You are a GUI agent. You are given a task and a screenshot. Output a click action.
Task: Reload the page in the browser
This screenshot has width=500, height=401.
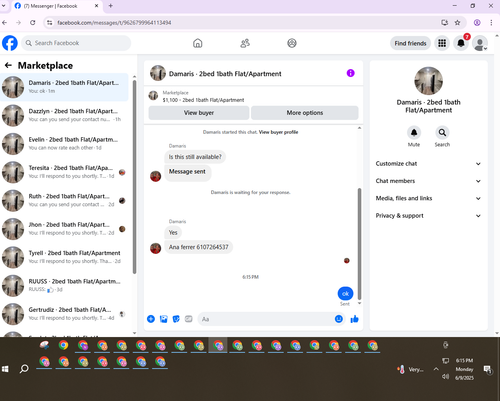pos(32,23)
